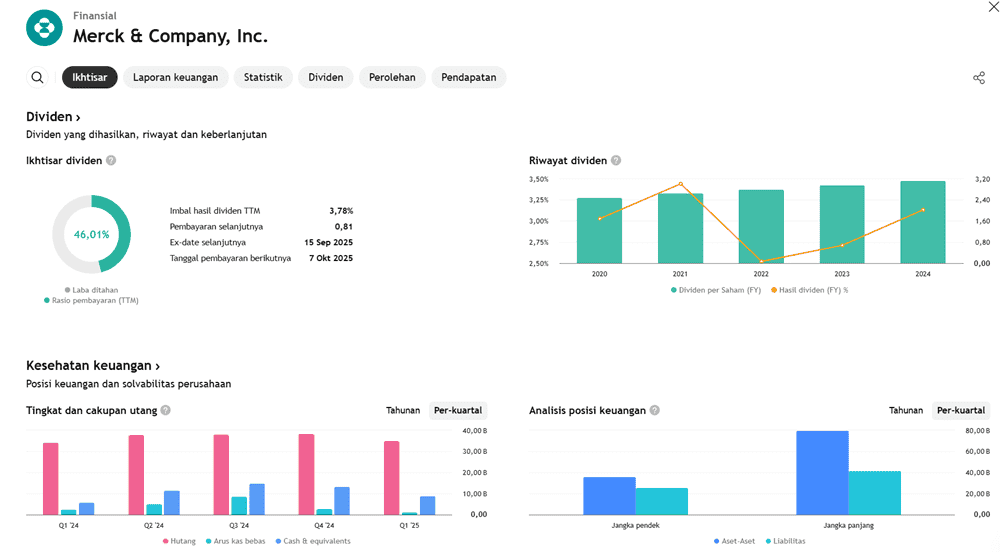Open help icon beside Tingkat dan cakupan utang
This screenshot has width=1000, height=552.
coord(166,410)
